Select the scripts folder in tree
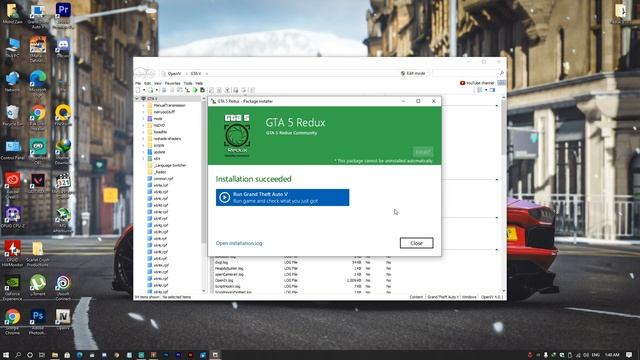The height and width of the screenshot is (360, 640). point(156,145)
